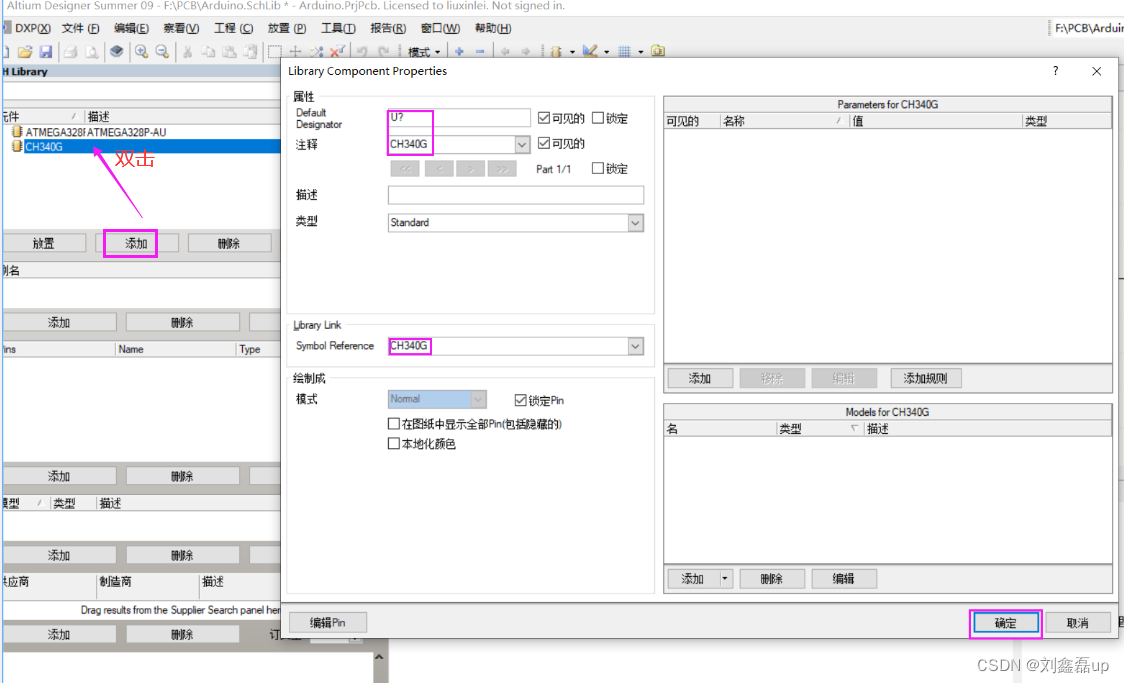Viewport: 1124px width, 683px height.
Task: Click the Paste icon in the toolbar
Action: click(229, 52)
